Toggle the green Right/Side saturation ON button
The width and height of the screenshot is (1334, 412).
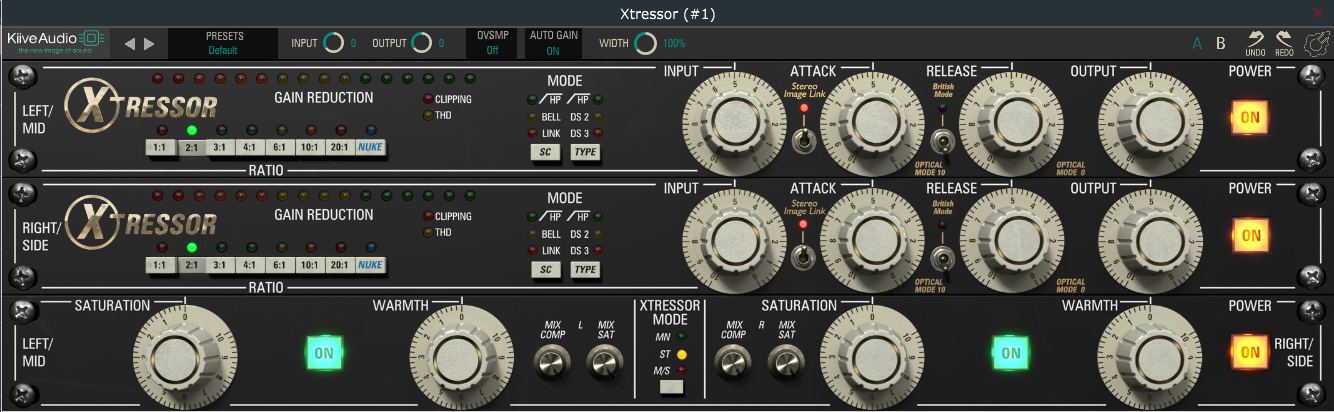(x=1011, y=353)
